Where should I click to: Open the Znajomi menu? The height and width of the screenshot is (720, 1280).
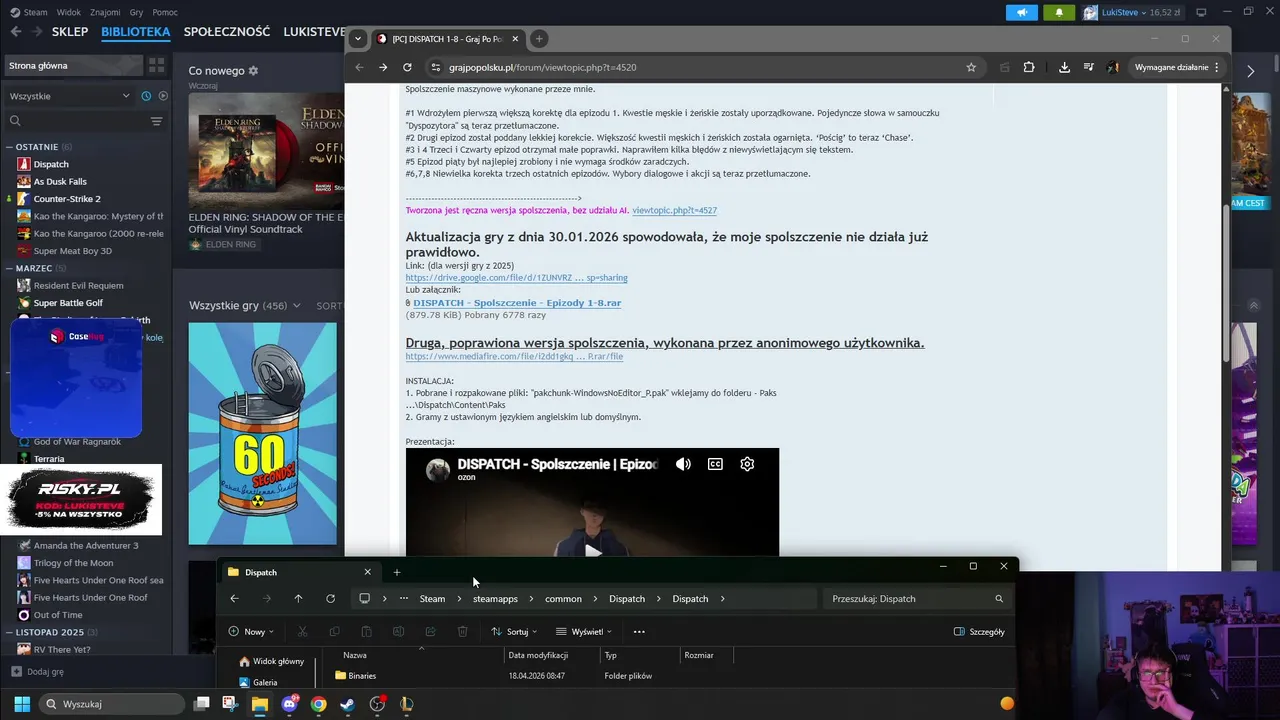click(105, 12)
